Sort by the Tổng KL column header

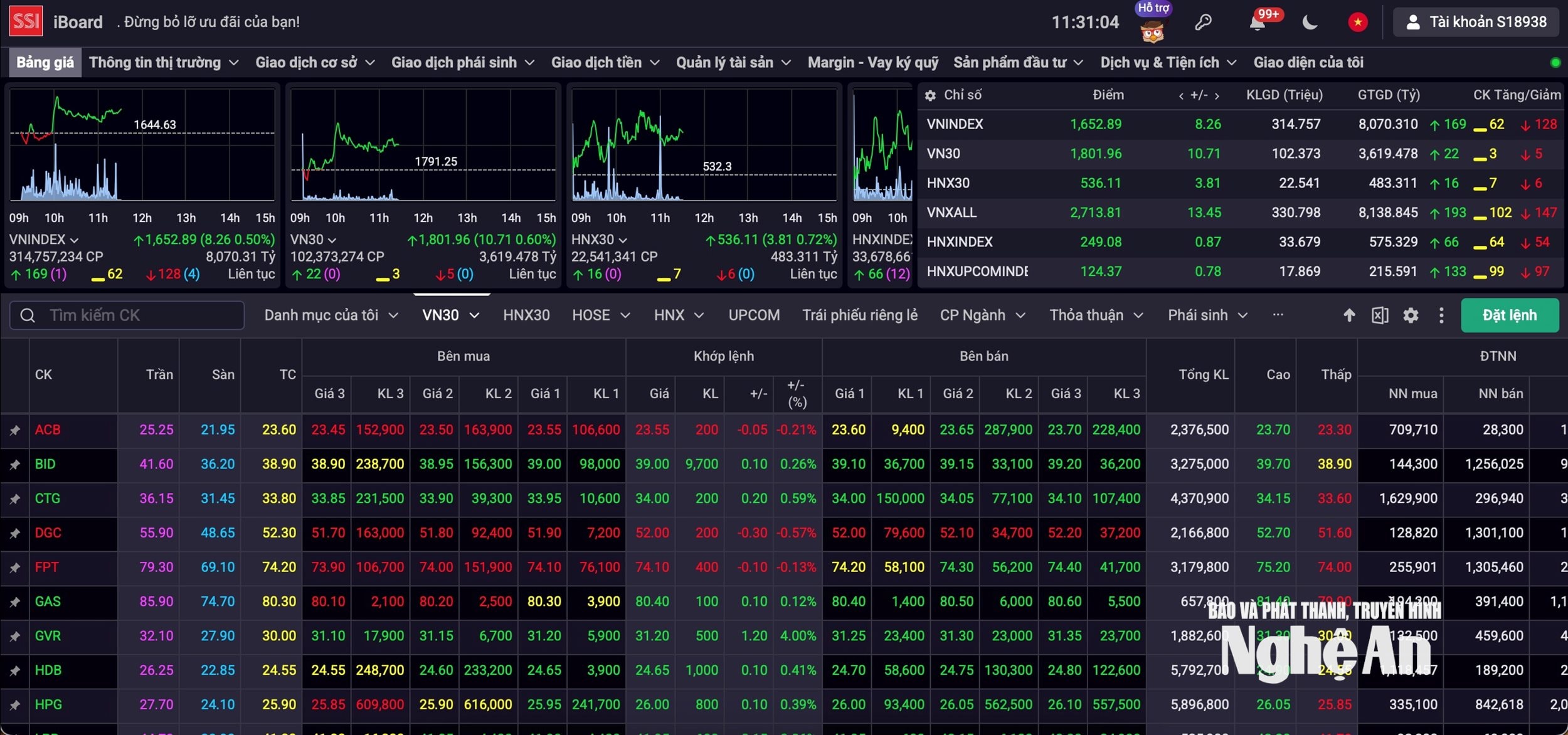pos(1203,375)
